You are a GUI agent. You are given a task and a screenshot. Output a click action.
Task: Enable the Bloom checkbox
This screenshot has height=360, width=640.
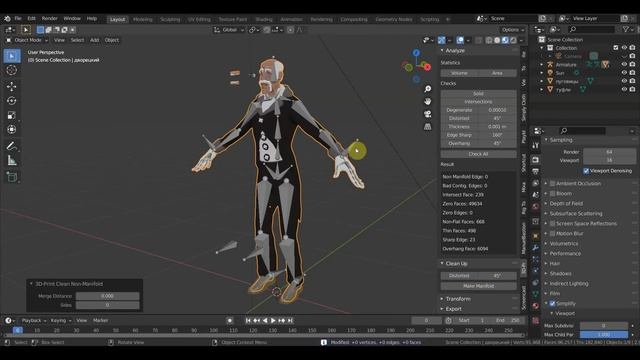552,193
